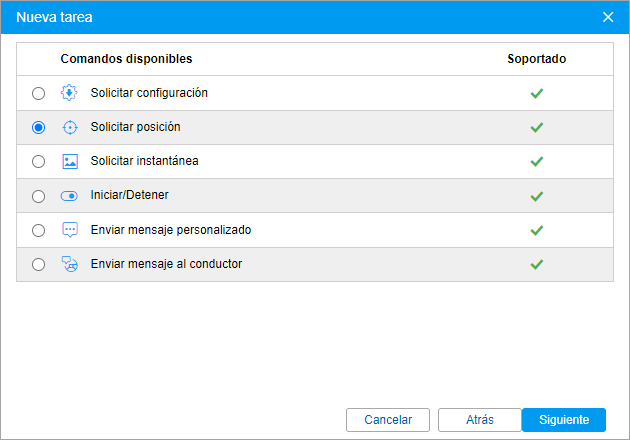The height and width of the screenshot is (440, 630).
Task: Proceed with the Siguiente button
Action: pyautogui.click(x=564, y=420)
